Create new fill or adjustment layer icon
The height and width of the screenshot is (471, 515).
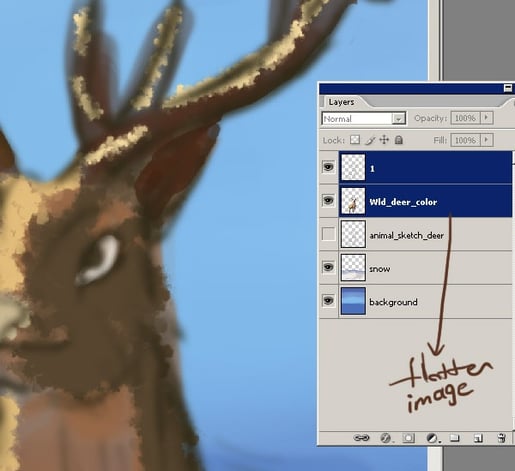(432, 438)
